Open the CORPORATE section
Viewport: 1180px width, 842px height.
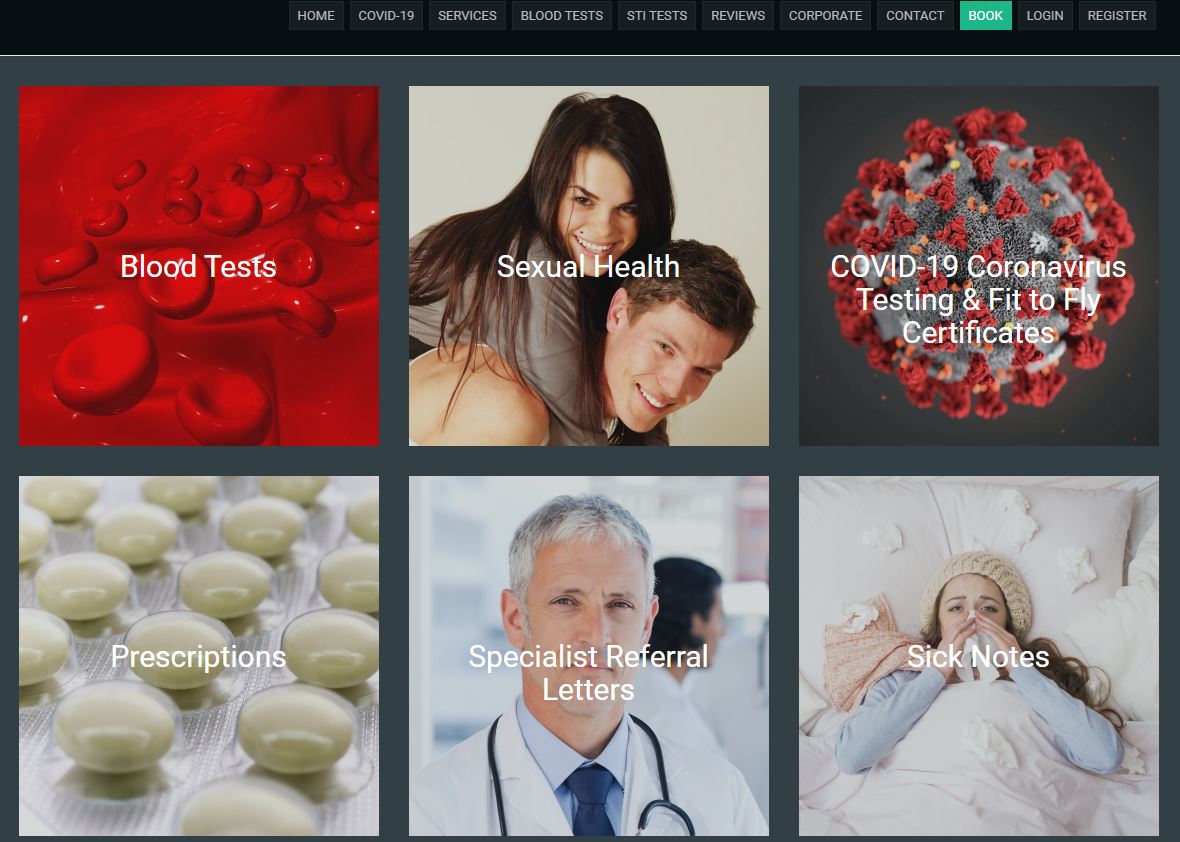tap(826, 16)
